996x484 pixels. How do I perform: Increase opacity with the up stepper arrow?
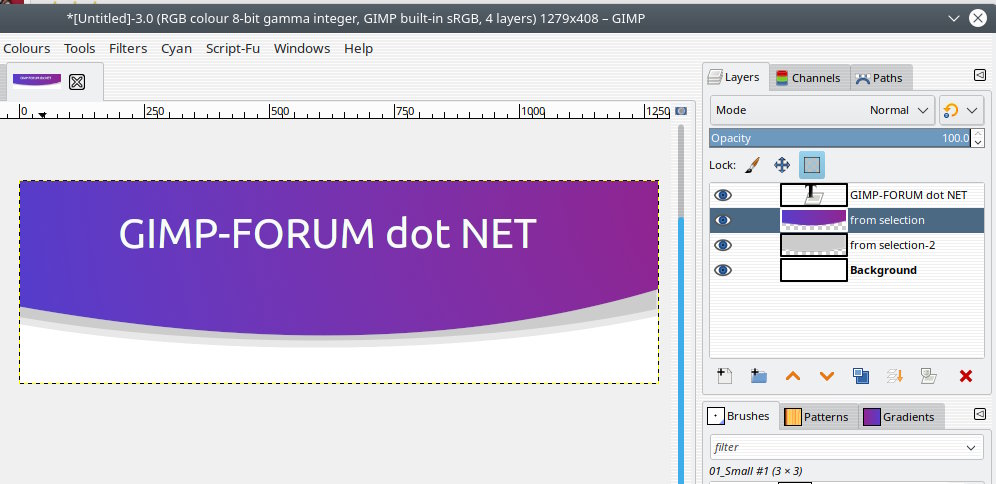978,133
